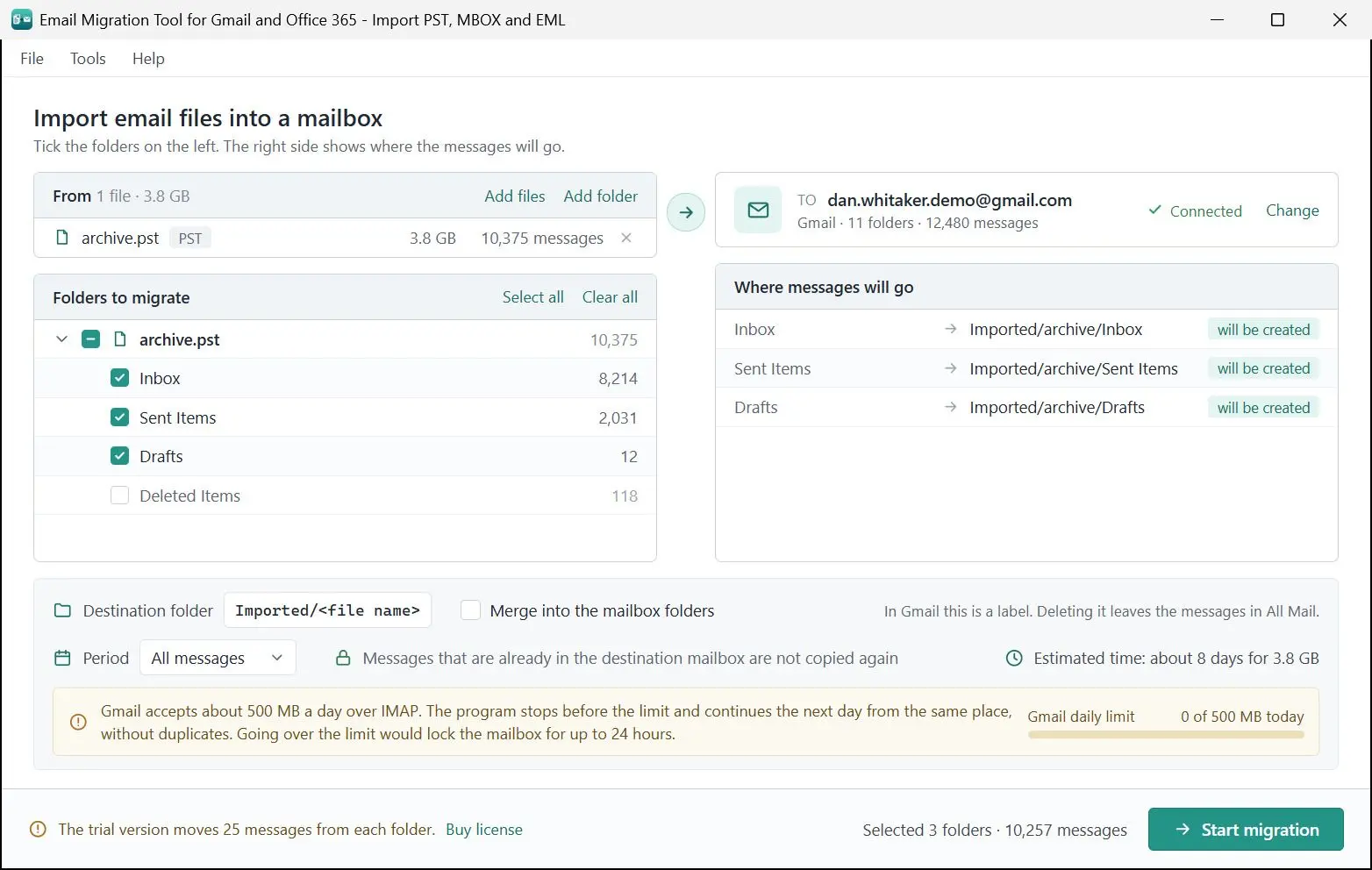This screenshot has height=870, width=1372.
Task: Click Select all folders
Action: click(533, 296)
